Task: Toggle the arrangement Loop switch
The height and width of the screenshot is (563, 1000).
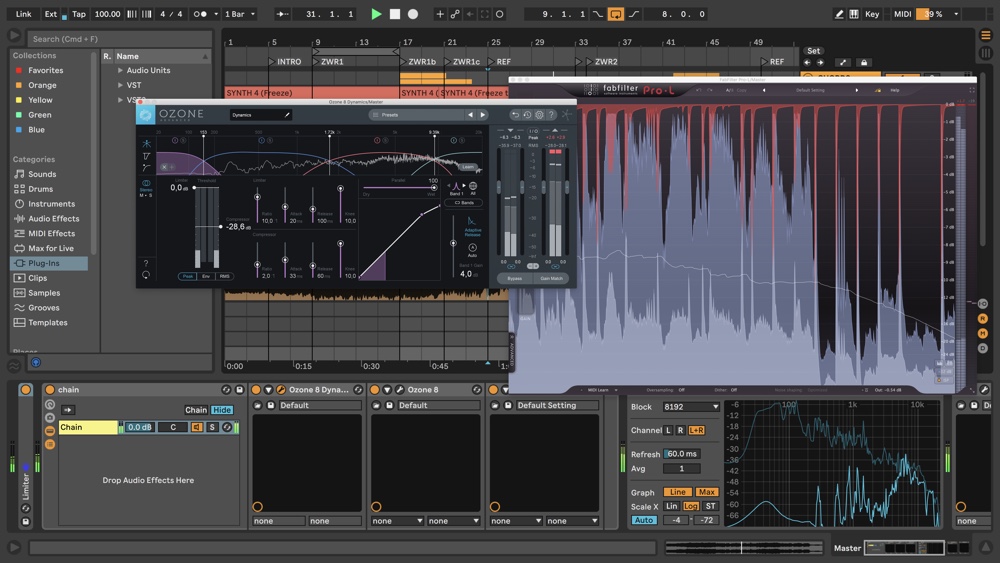Action: [x=616, y=14]
